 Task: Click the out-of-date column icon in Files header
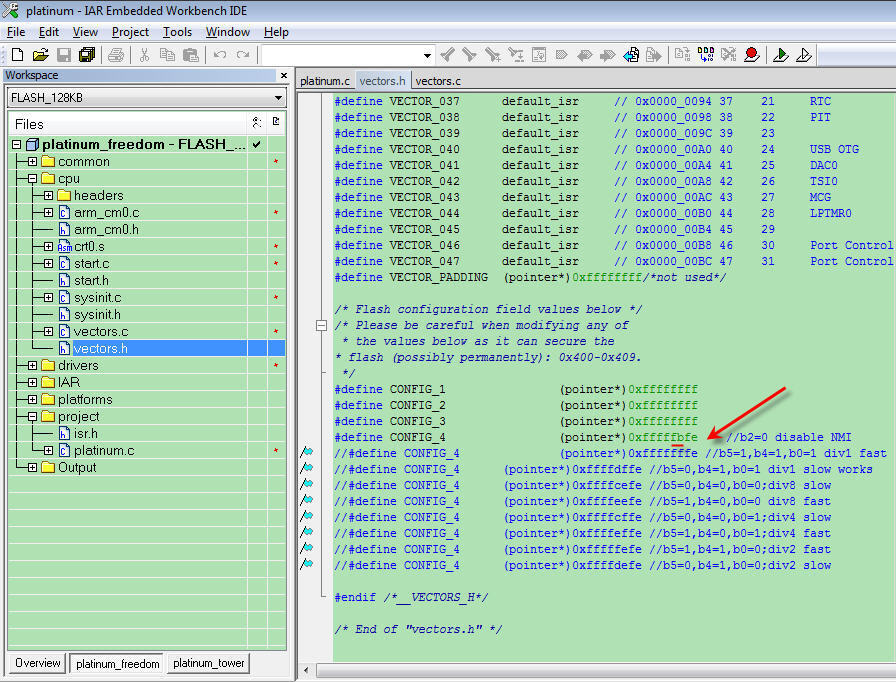pos(276,122)
